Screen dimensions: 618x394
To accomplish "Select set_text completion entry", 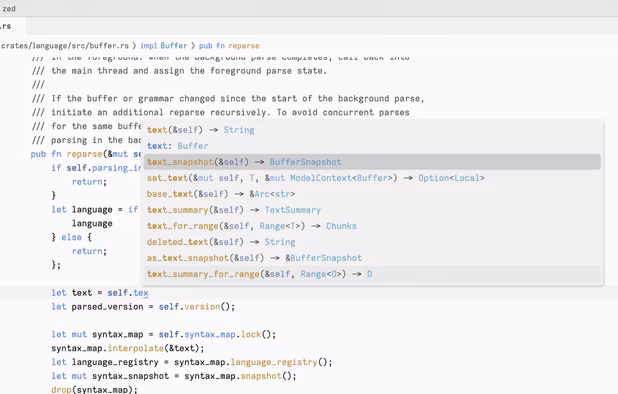I will [372, 178].
